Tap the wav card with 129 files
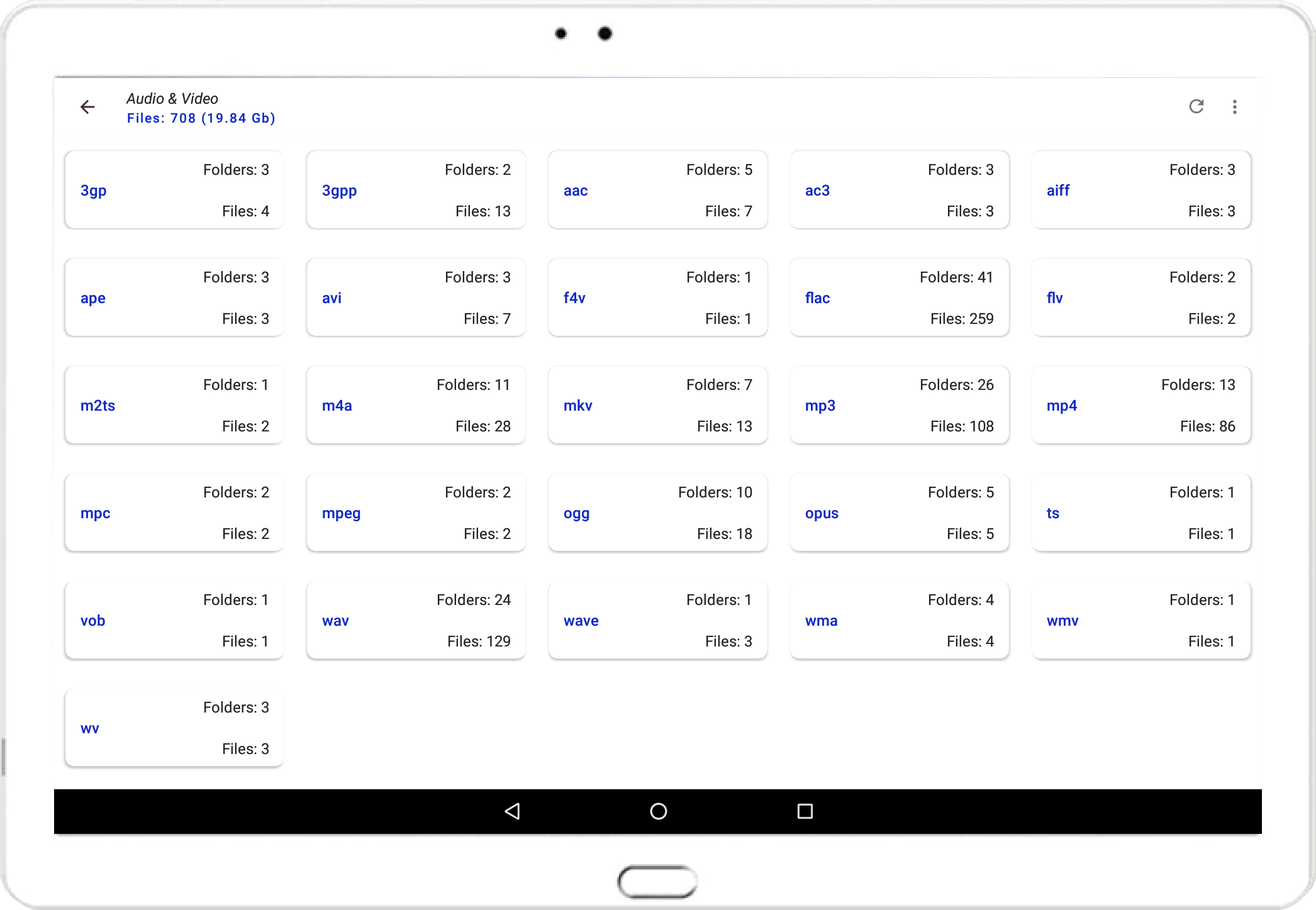 pos(416,620)
